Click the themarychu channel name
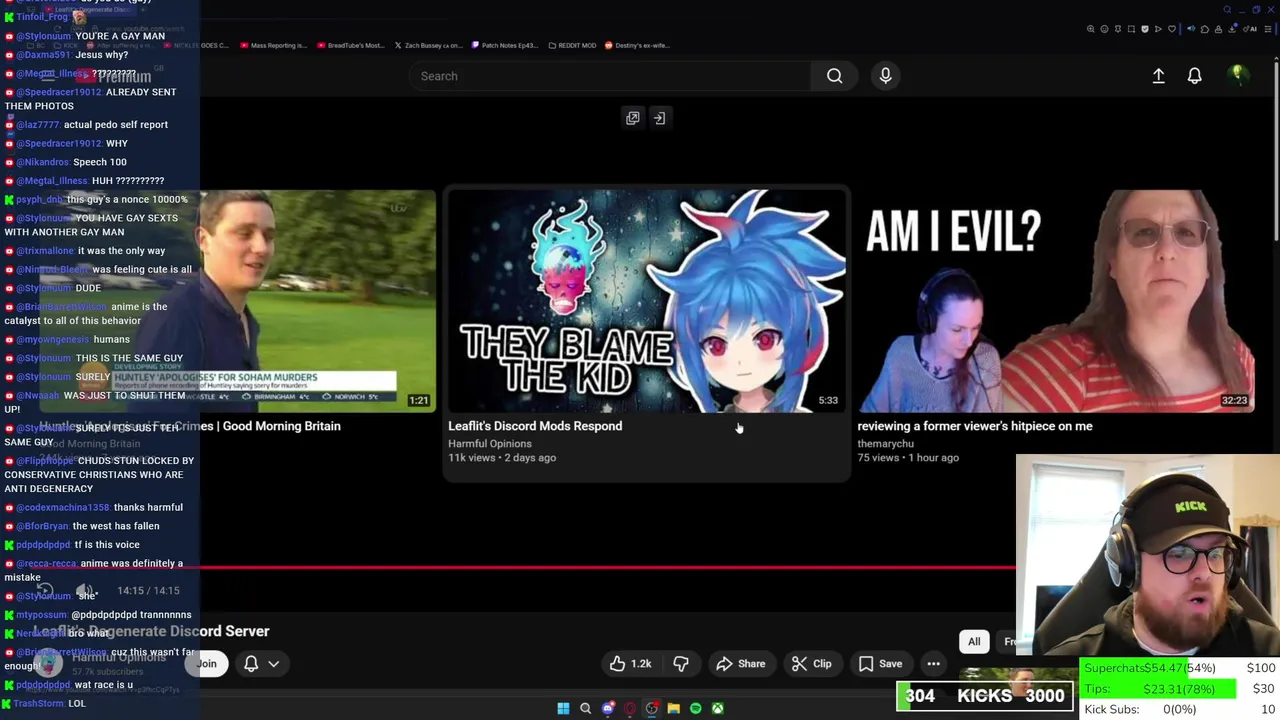The height and width of the screenshot is (720, 1280). click(886, 443)
